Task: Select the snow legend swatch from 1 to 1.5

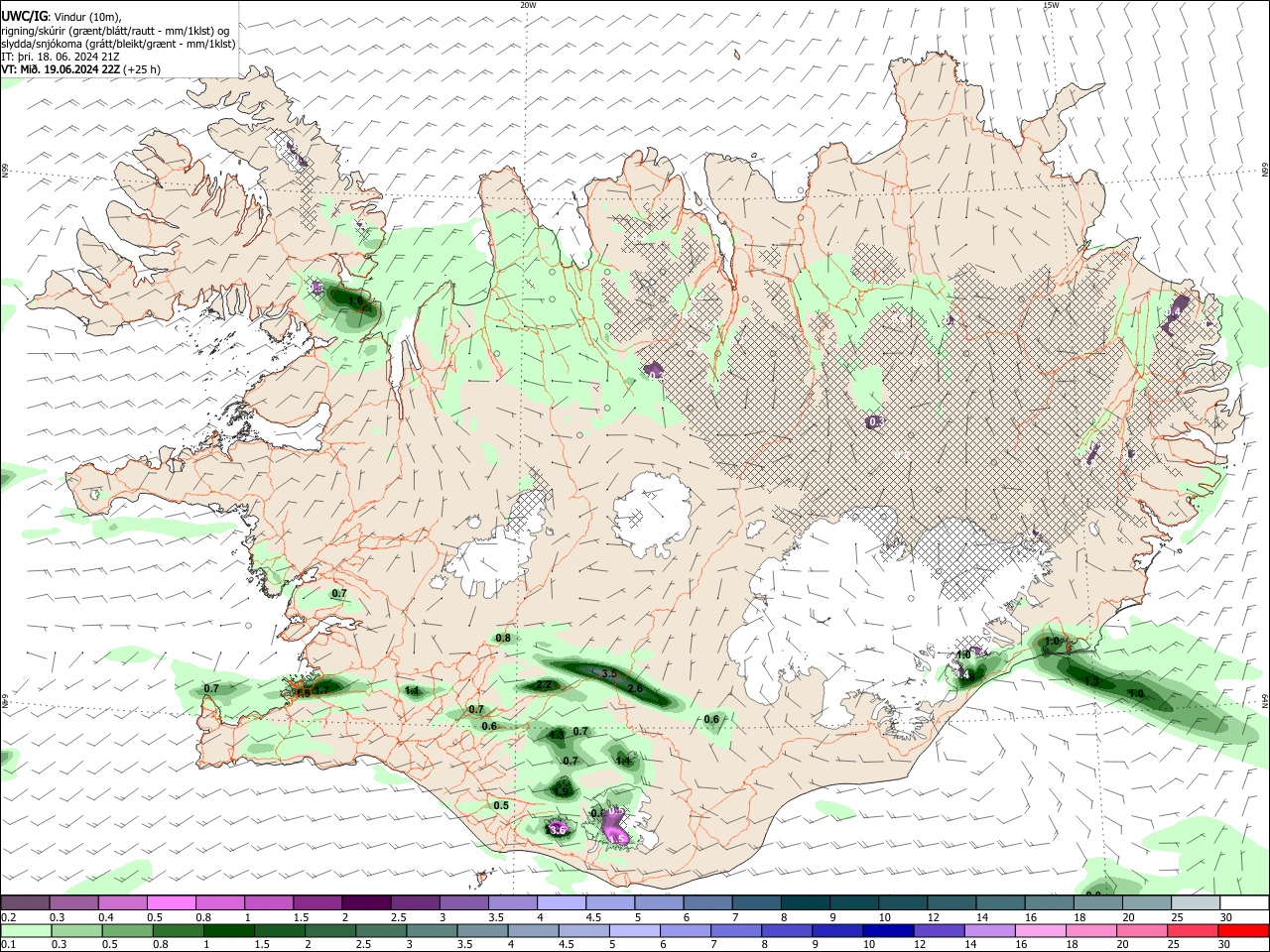Action: [268, 902]
